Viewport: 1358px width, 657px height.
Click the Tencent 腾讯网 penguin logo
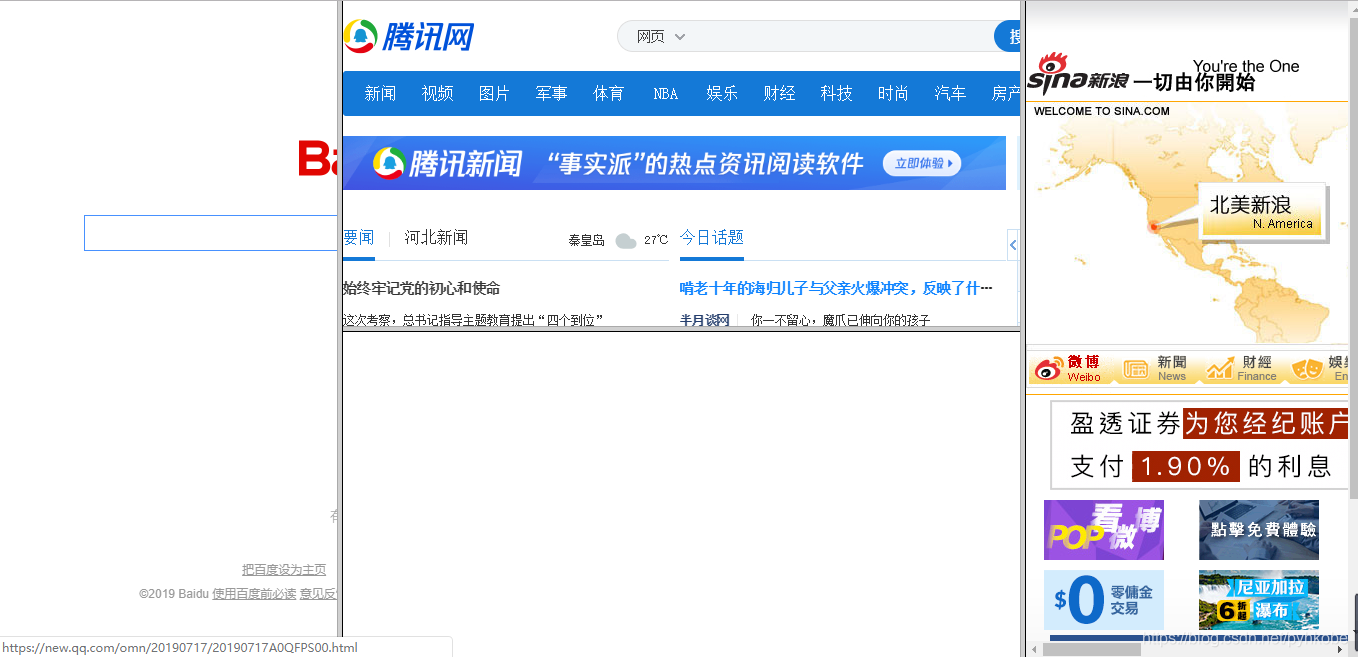click(408, 37)
